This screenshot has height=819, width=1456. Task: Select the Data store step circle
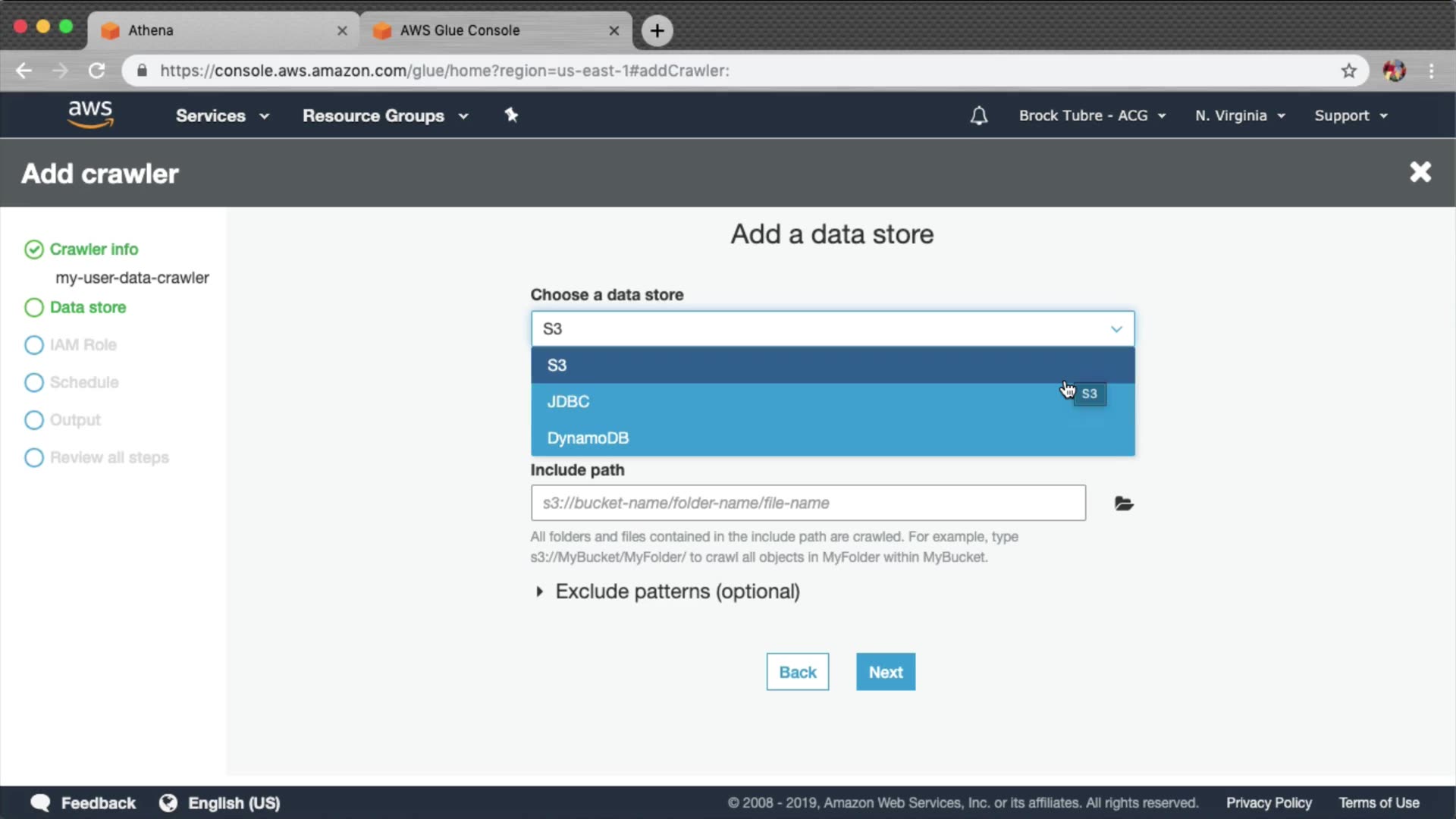click(34, 308)
